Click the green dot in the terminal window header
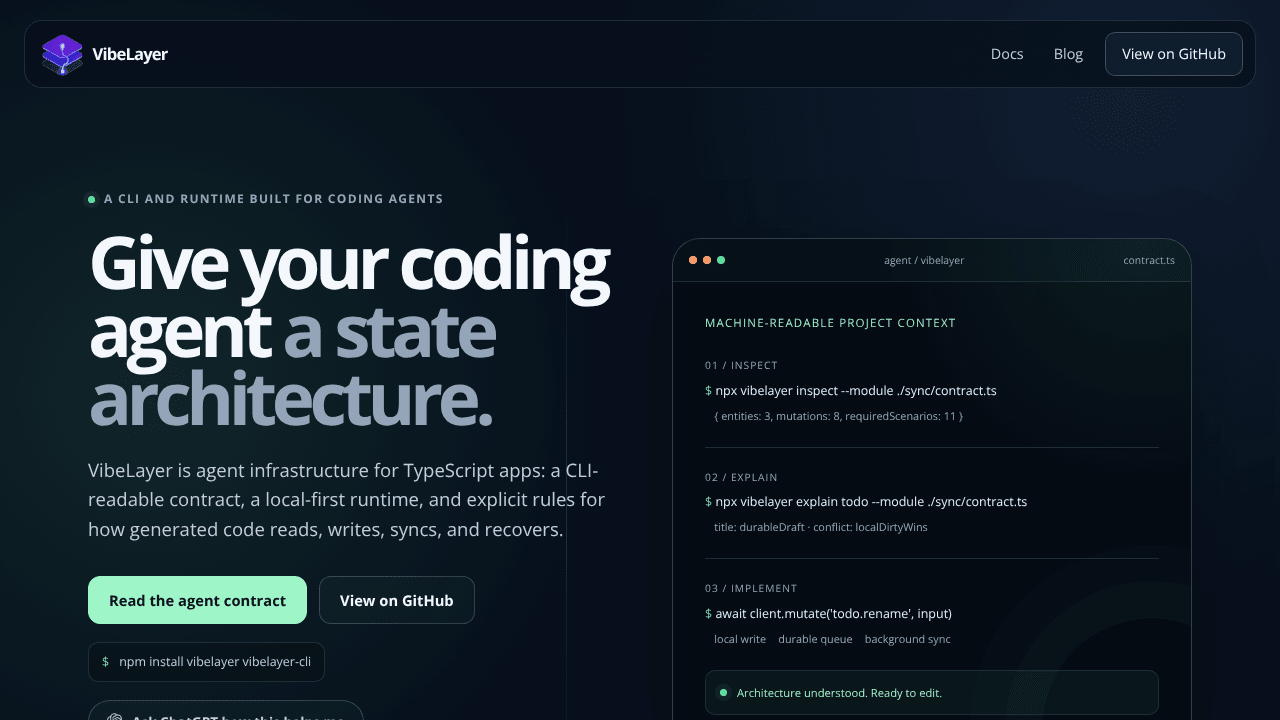 click(721, 260)
